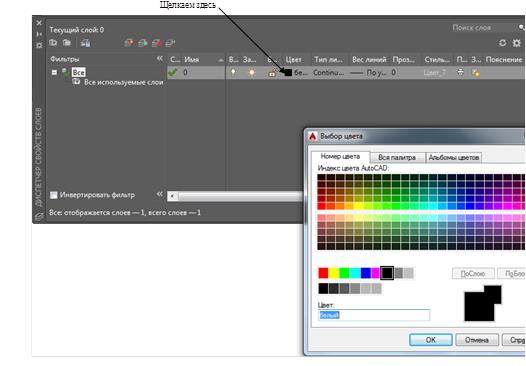Screen dimensions: 526x366
Task: Confirm color with OK button
Action: [x=431, y=340]
